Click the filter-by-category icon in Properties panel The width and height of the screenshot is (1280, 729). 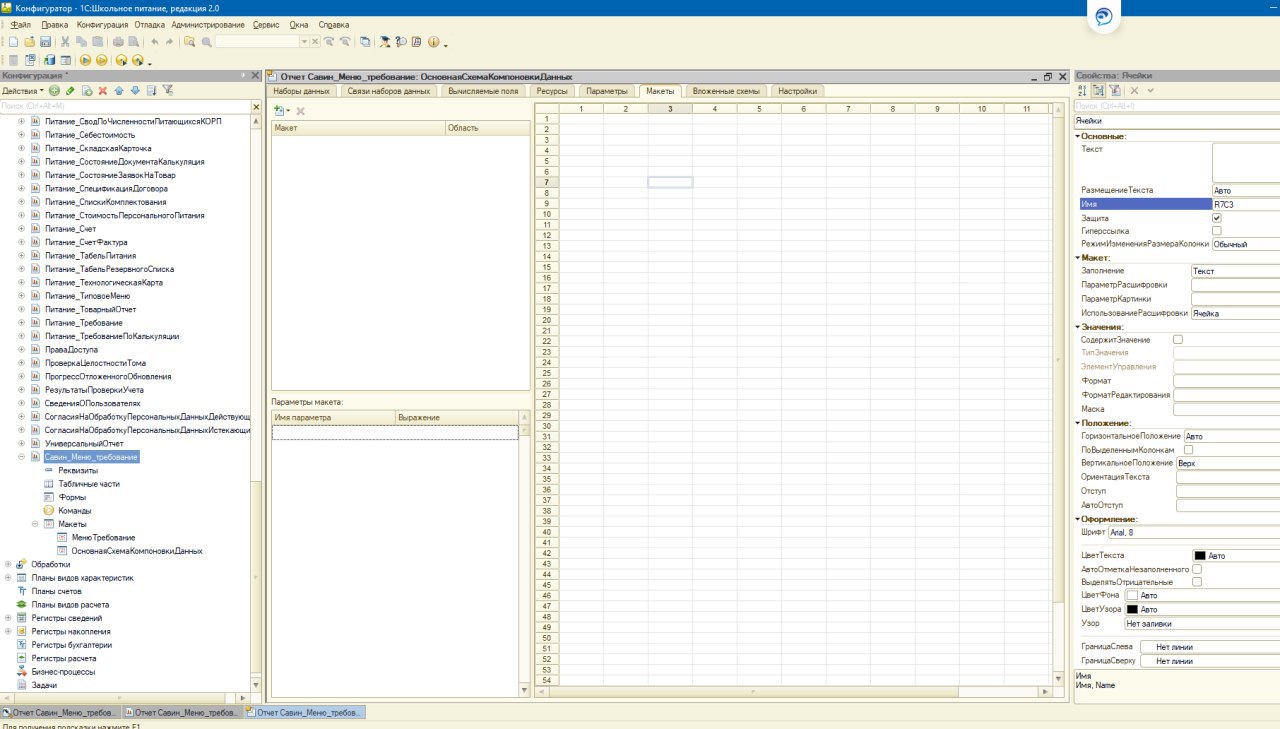(1114, 90)
